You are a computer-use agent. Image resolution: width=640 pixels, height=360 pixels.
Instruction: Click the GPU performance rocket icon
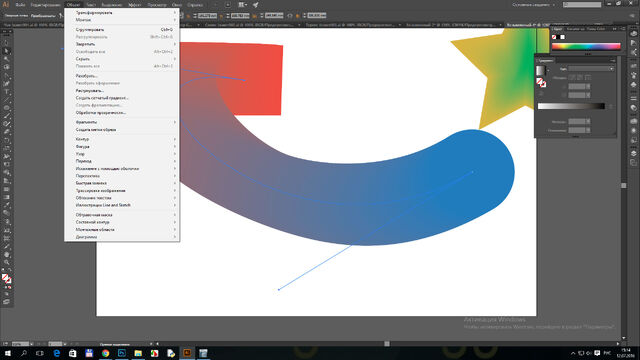pyautogui.click(x=256, y=5)
